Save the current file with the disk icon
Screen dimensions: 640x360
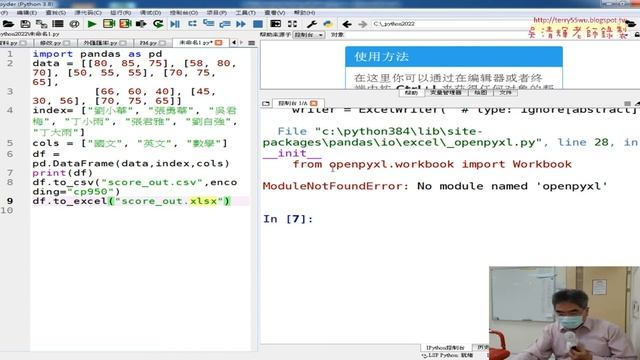(x=25, y=24)
